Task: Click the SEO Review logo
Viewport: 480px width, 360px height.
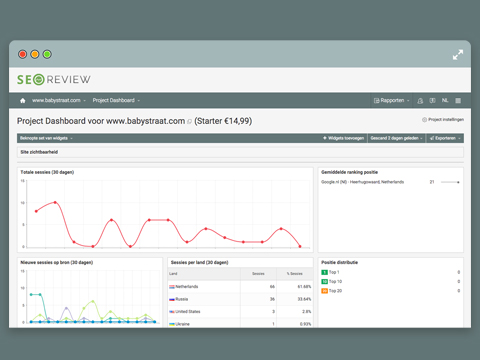Action: 54,80
